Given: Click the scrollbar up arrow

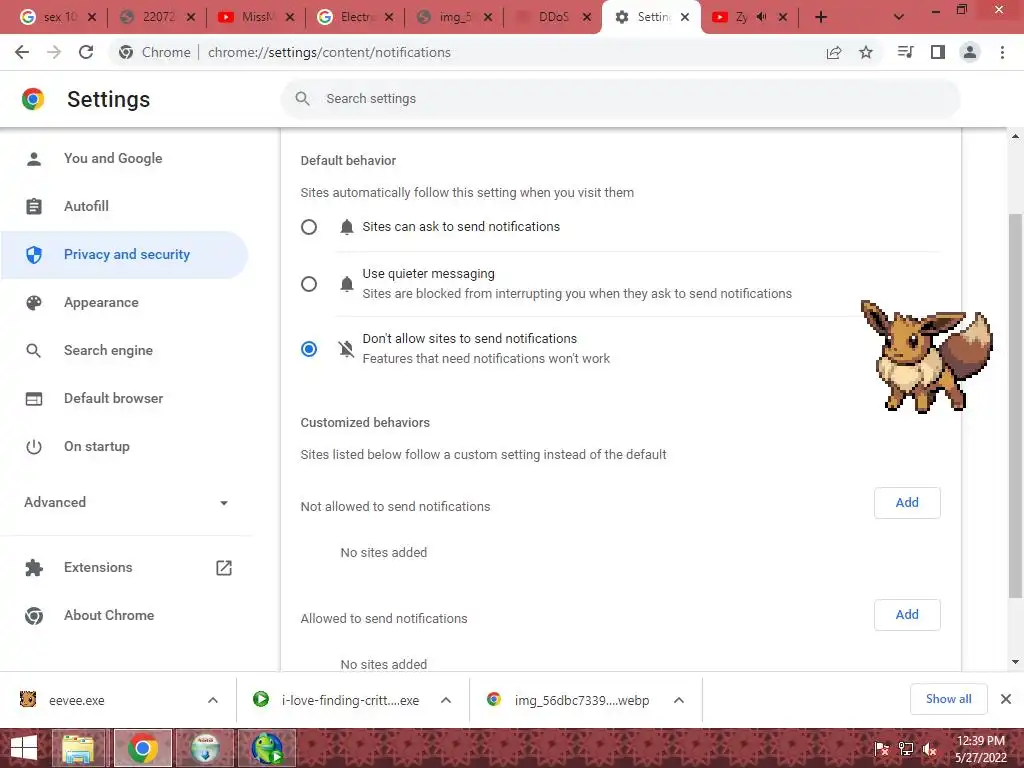Looking at the screenshot, I should click(1015, 136).
